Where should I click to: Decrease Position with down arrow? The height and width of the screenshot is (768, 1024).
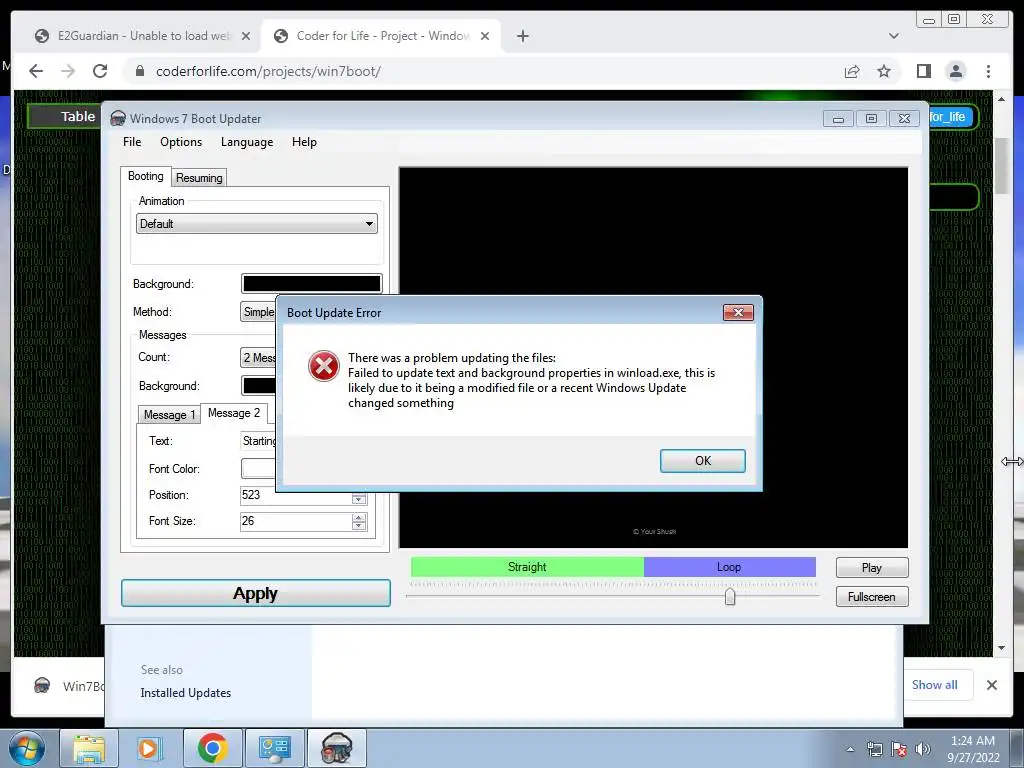[359, 500]
